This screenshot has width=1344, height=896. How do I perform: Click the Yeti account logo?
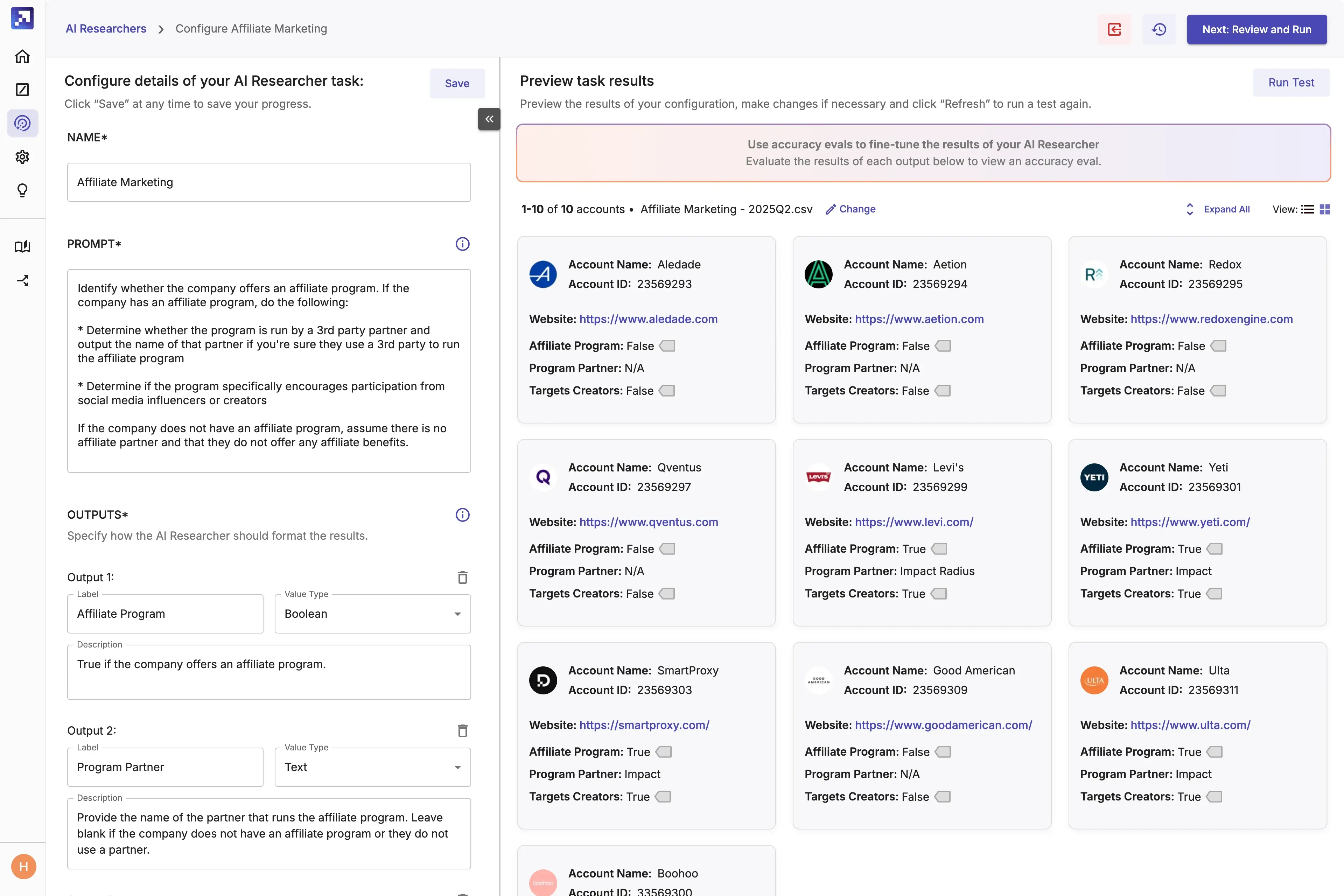[x=1094, y=477]
